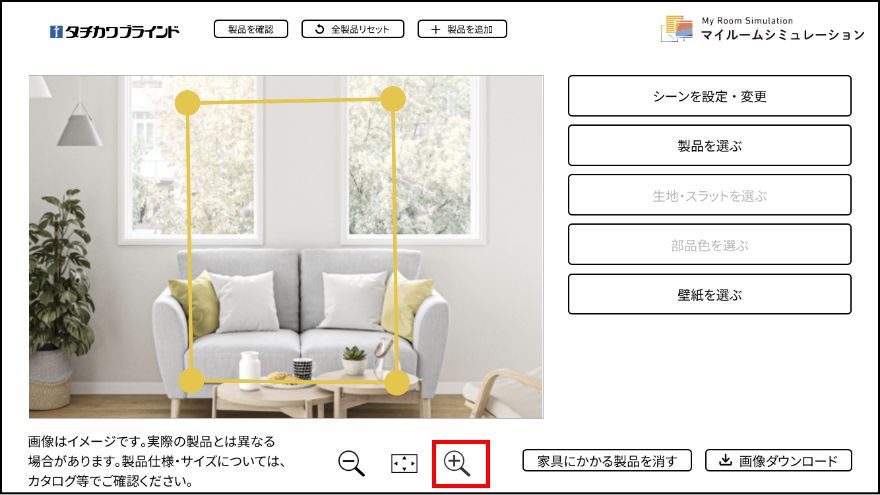Click the reset arrow icon on 全製品リセット

pyautogui.click(x=319, y=29)
